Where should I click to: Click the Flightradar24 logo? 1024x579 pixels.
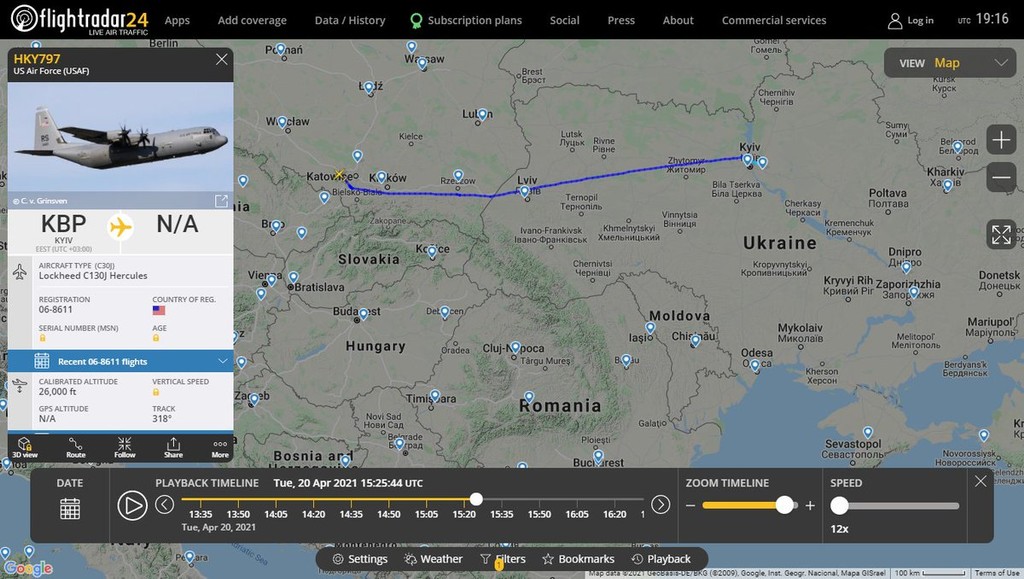point(80,20)
